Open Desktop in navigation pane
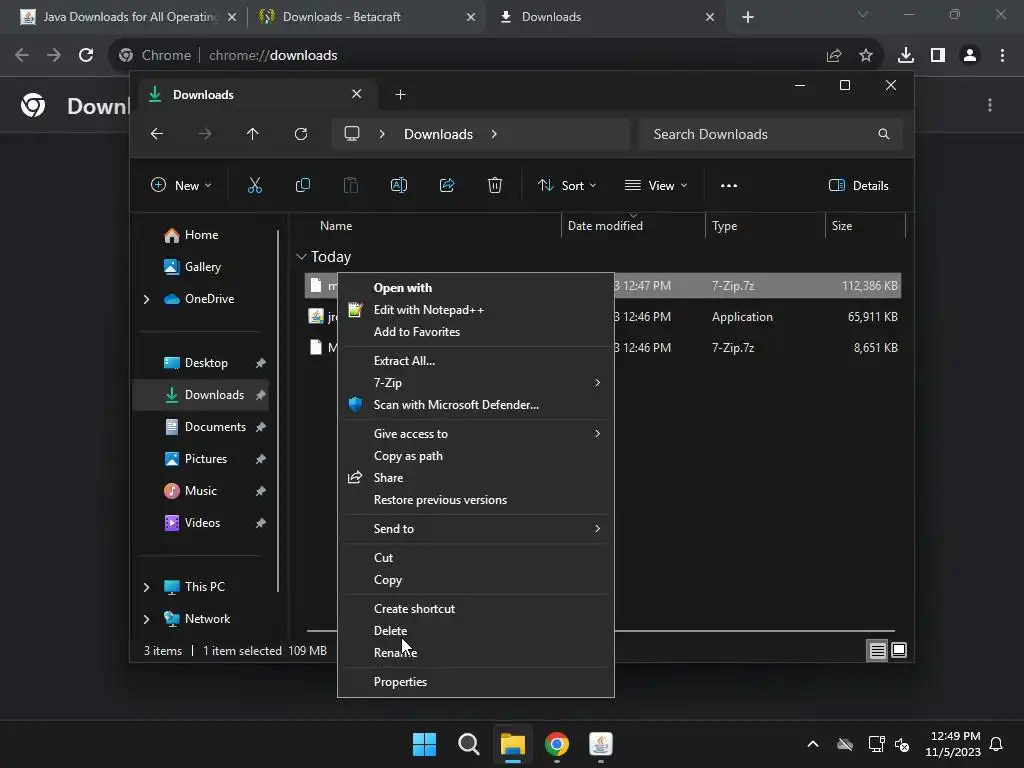This screenshot has width=1024, height=768. tap(201, 363)
